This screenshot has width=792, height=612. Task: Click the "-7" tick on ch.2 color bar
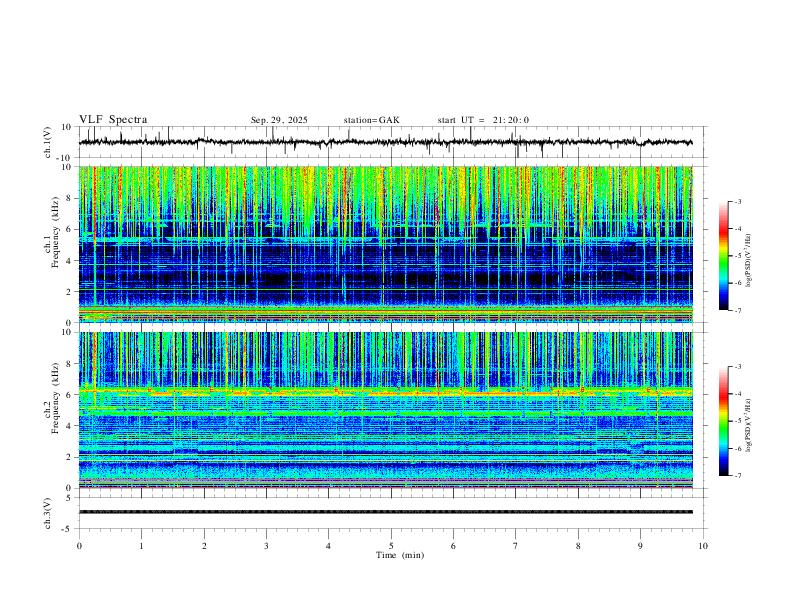tap(738, 475)
